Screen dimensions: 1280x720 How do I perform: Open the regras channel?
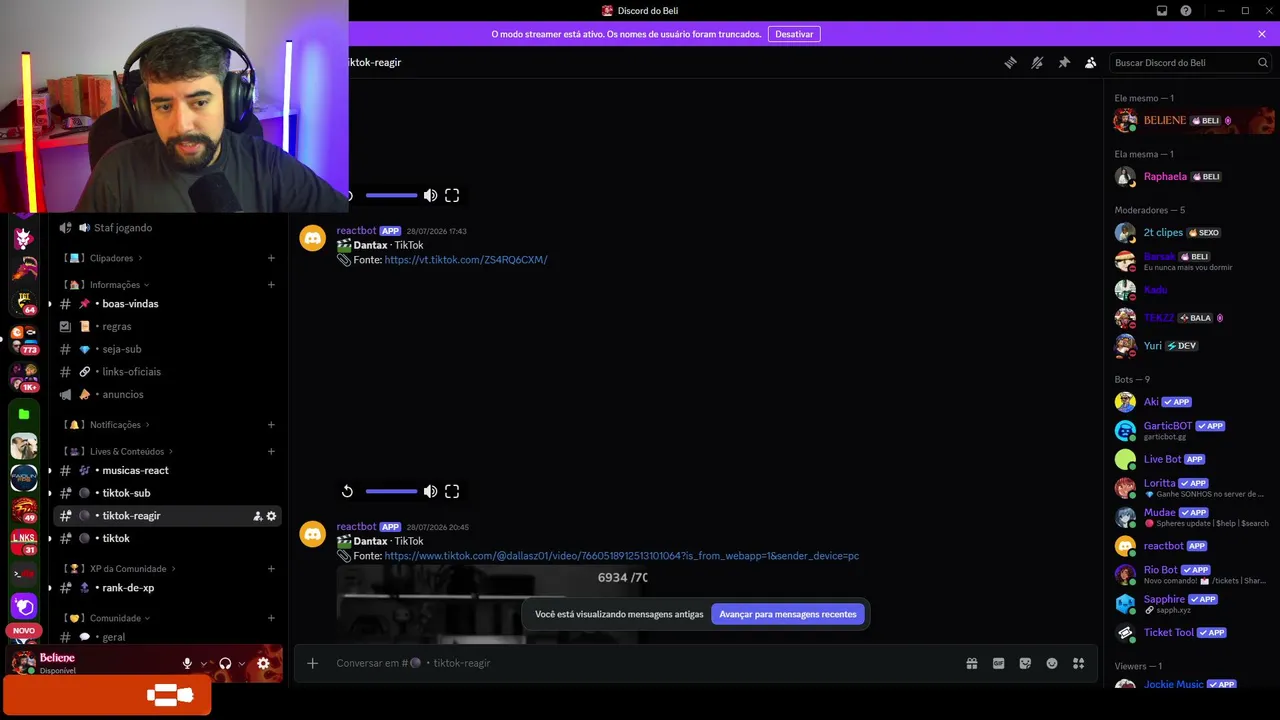[167, 327]
